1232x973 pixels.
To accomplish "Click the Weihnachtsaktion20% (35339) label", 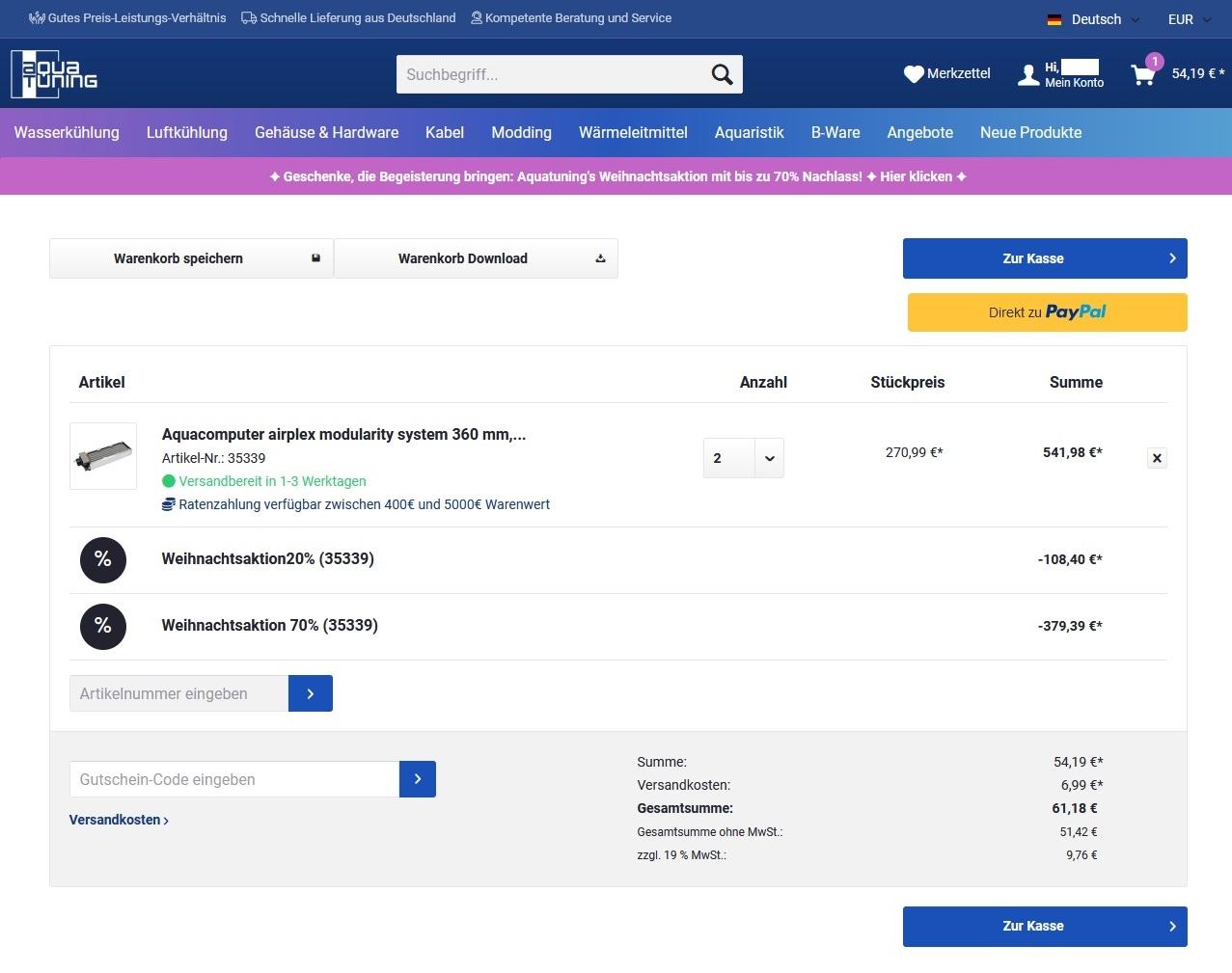I will [x=267, y=559].
